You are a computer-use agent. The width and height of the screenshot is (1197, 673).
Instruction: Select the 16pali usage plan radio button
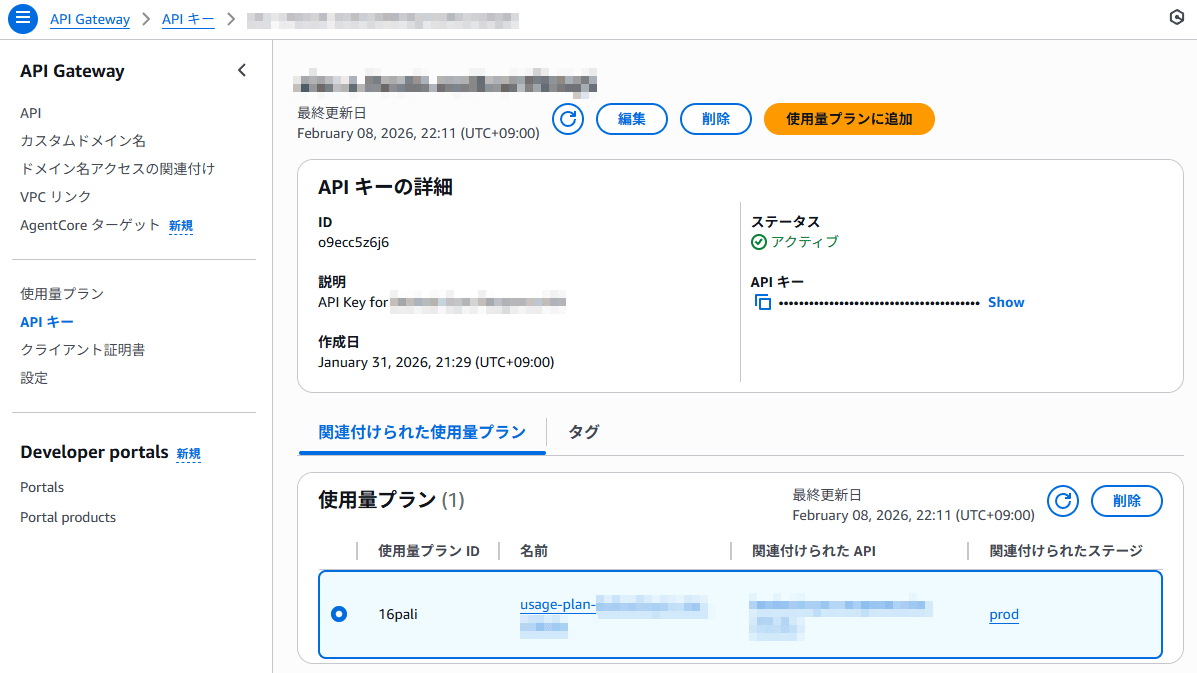pyautogui.click(x=339, y=614)
